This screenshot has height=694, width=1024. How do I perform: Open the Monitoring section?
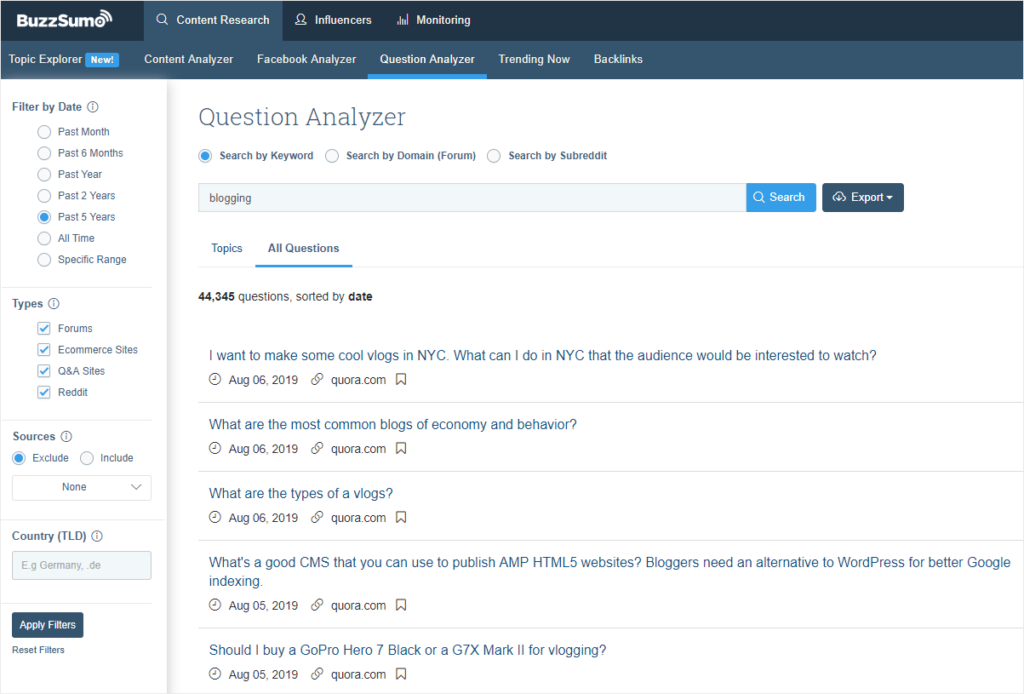click(433, 20)
